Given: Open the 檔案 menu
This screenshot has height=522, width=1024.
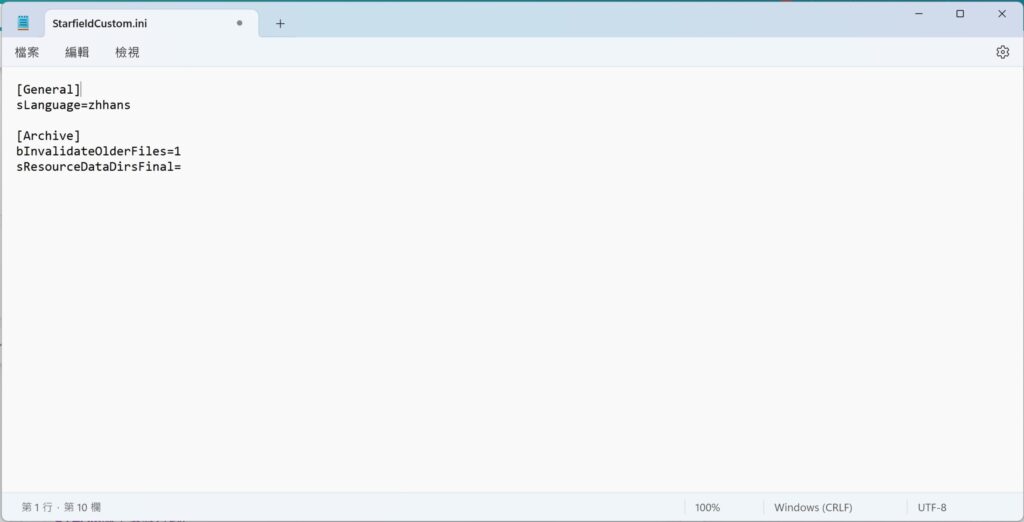Looking at the screenshot, I should tap(27, 52).
